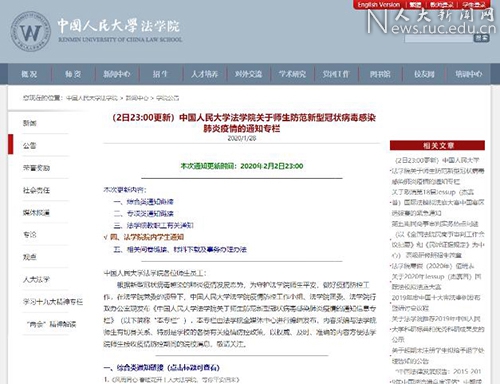500x384 pixels.
Task: Open the first related article under 相关文章
Action: 438,171
